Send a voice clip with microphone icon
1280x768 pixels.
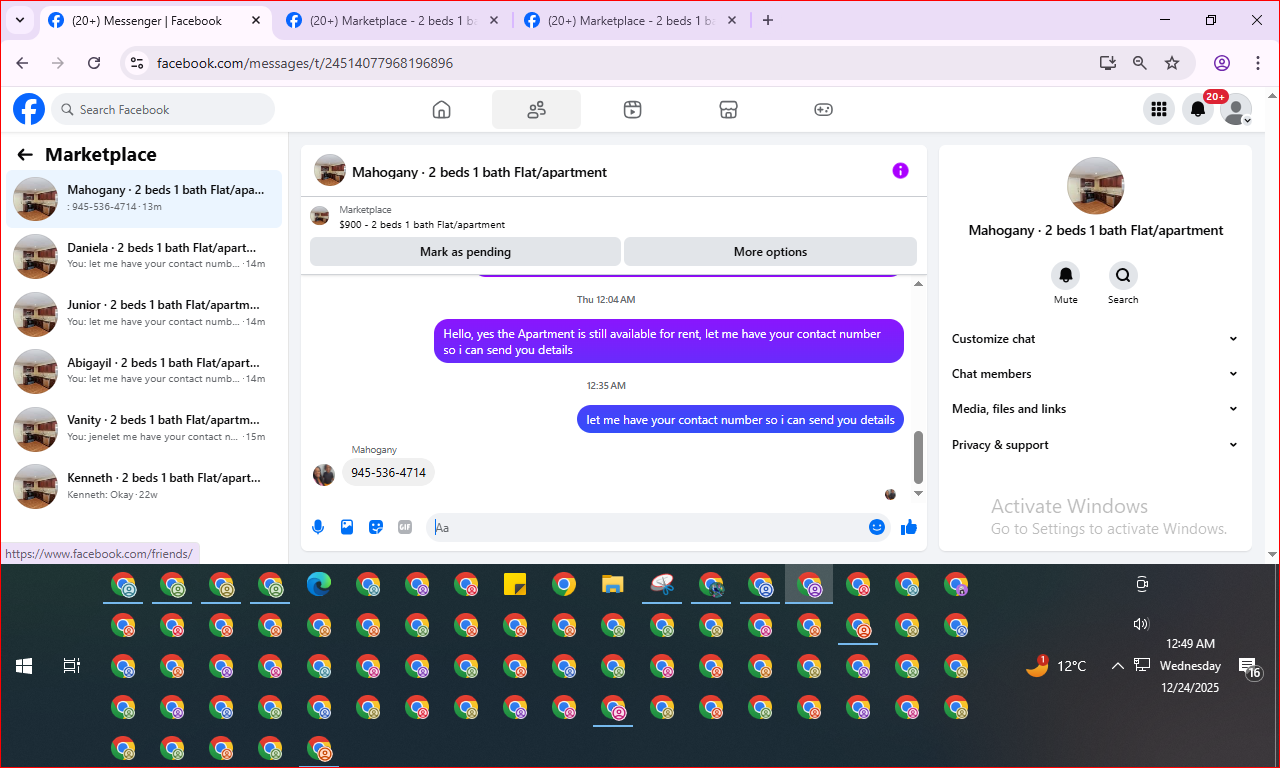318,527
